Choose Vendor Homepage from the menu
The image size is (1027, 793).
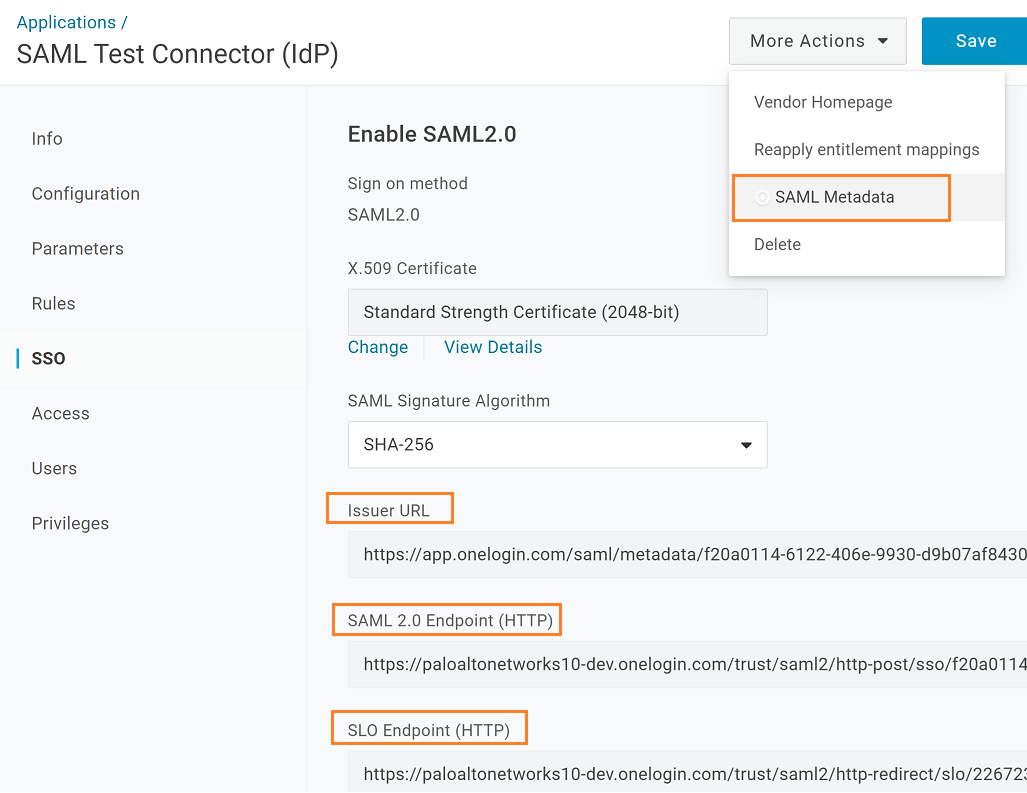click(x=823, y=102)
